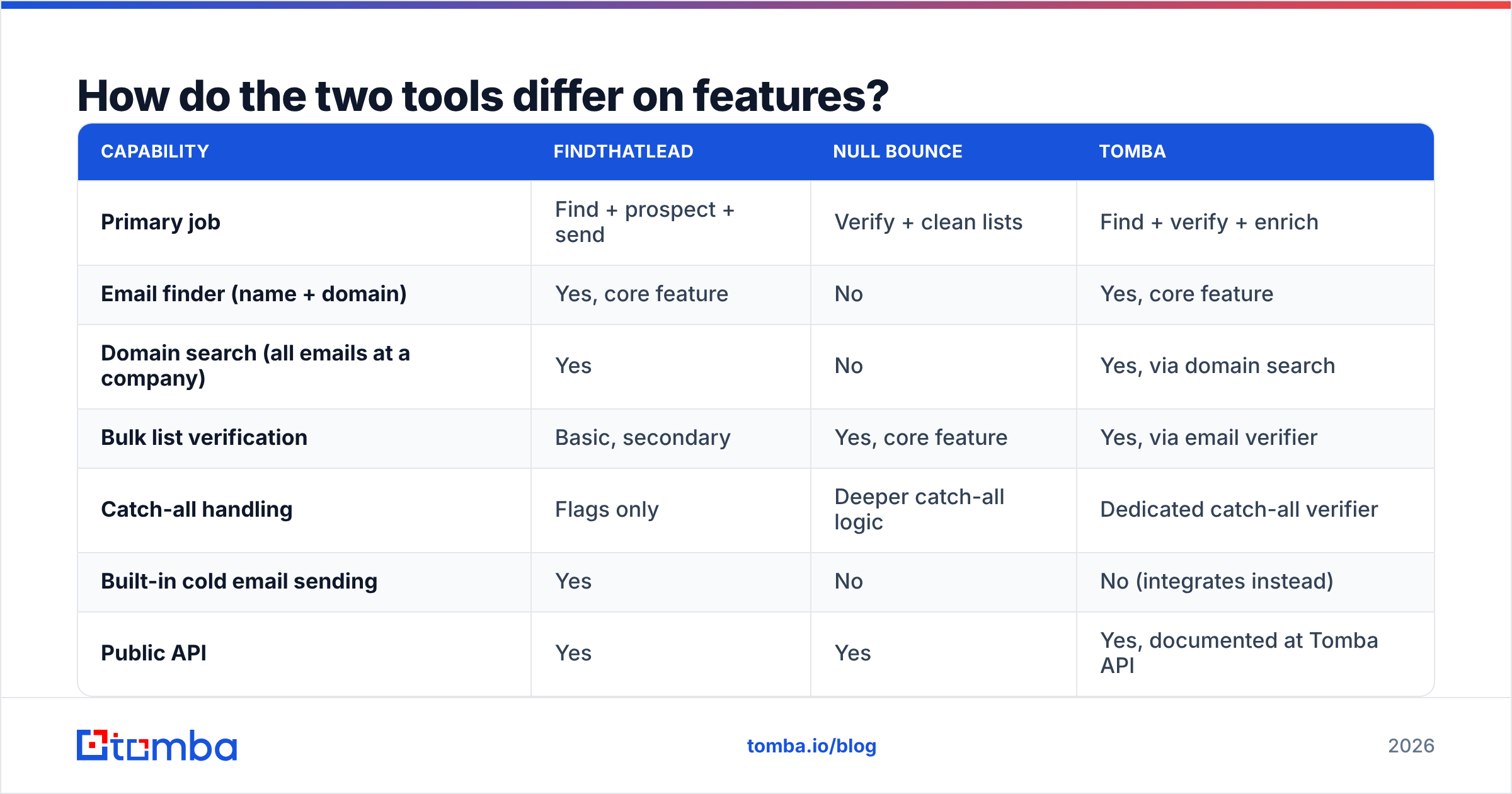Click 'Verify + clean lists' cell
Viewport: 1512px width, 794px height.
pyautogui.click(x=929, y=222)
